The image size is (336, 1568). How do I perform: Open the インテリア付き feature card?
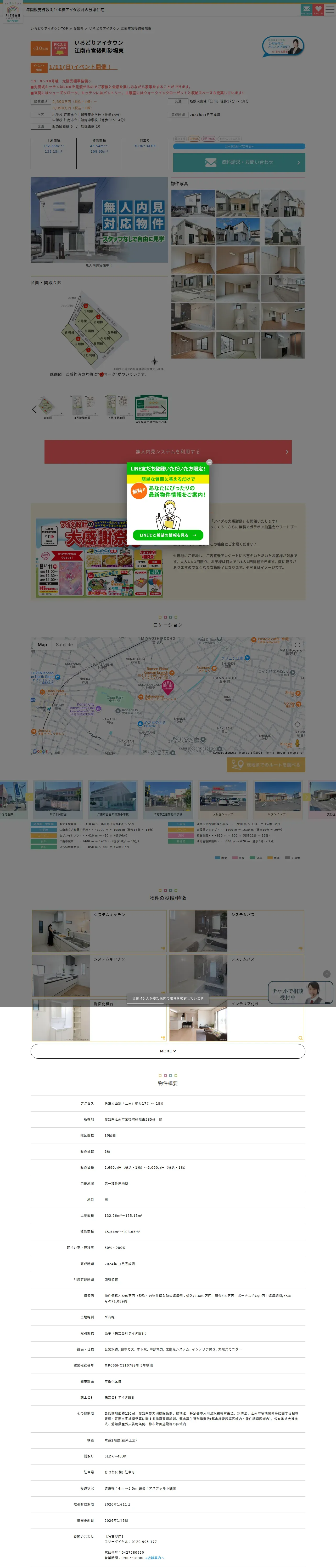point(237,1020)
